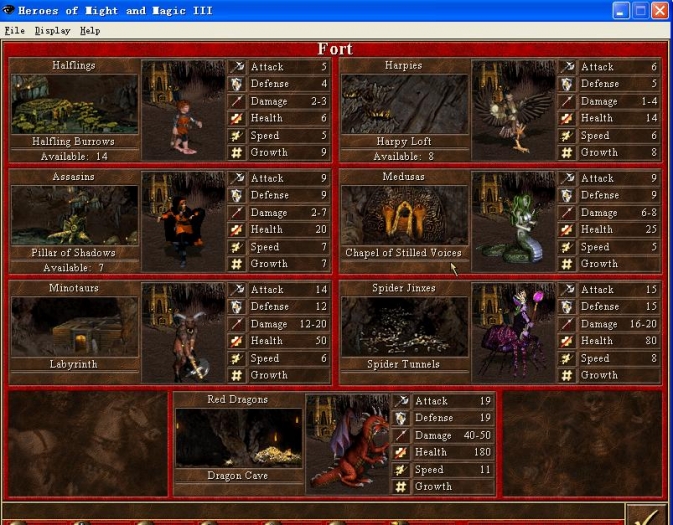The height and width of the screenshot is (525, 673).
Task: Click the Pillar of Shadows dwelling picture
Action: pos(75,215)
